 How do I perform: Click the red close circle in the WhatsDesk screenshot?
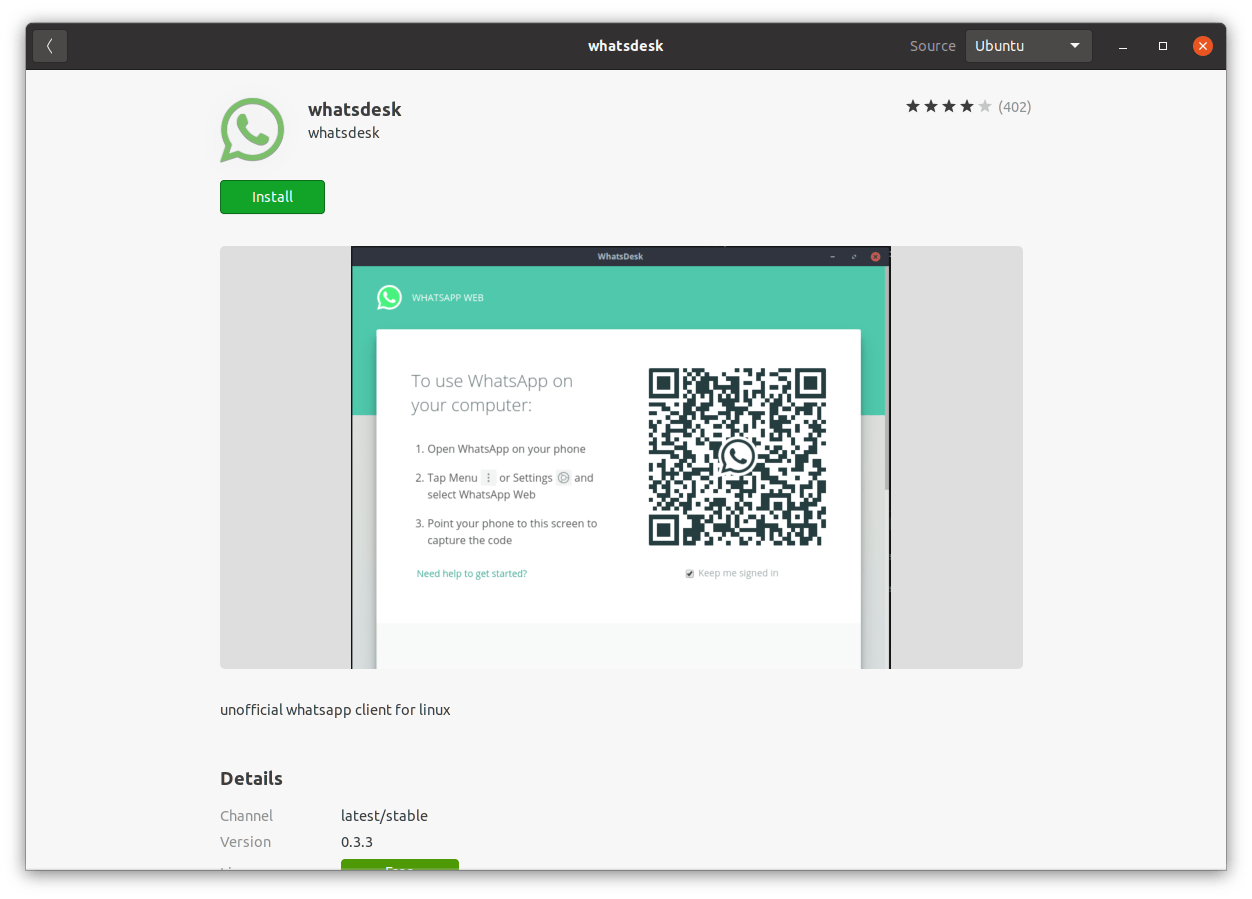(875, 256)
